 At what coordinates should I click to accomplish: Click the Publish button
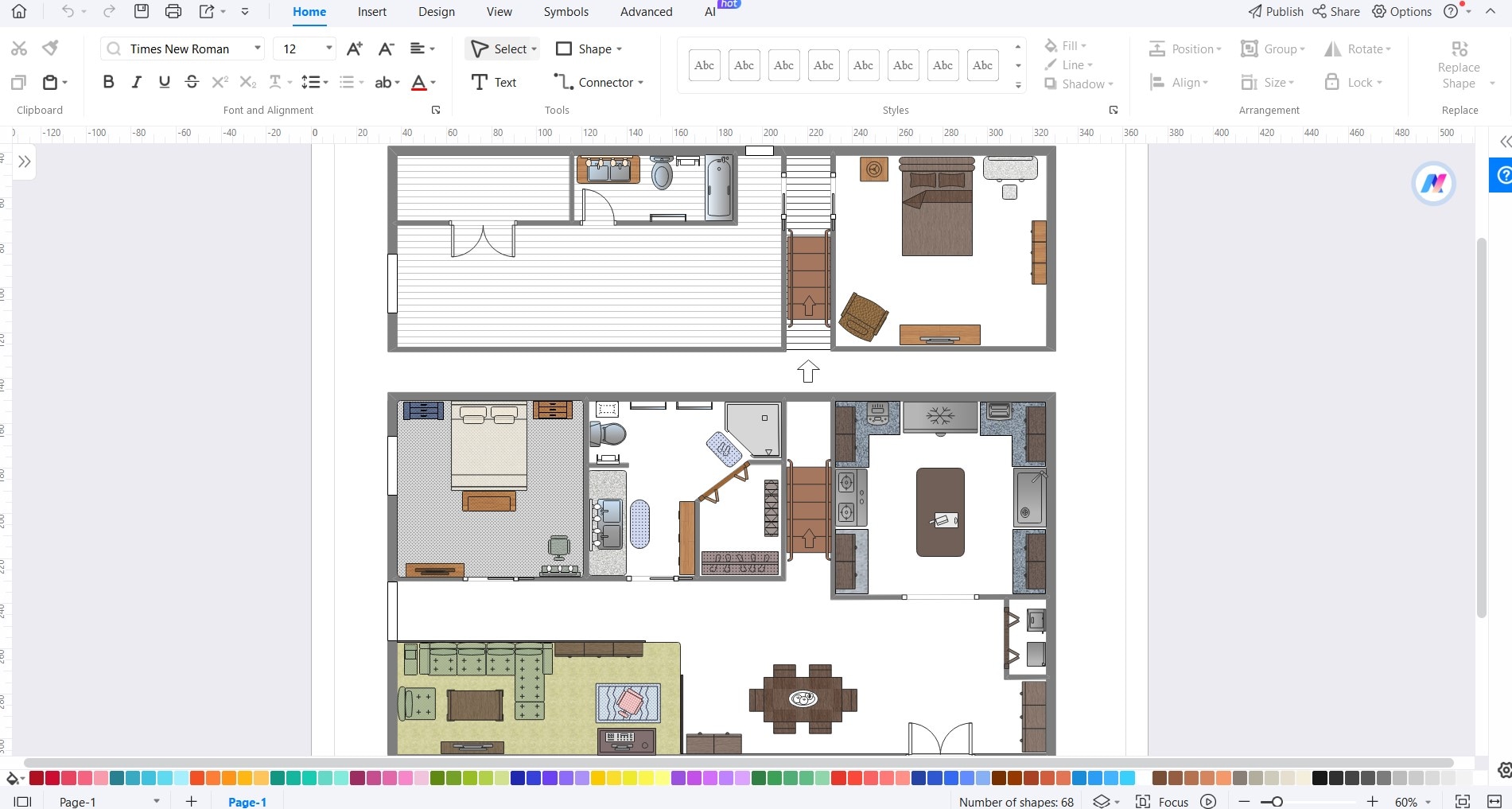click(x=1276, y=11)
